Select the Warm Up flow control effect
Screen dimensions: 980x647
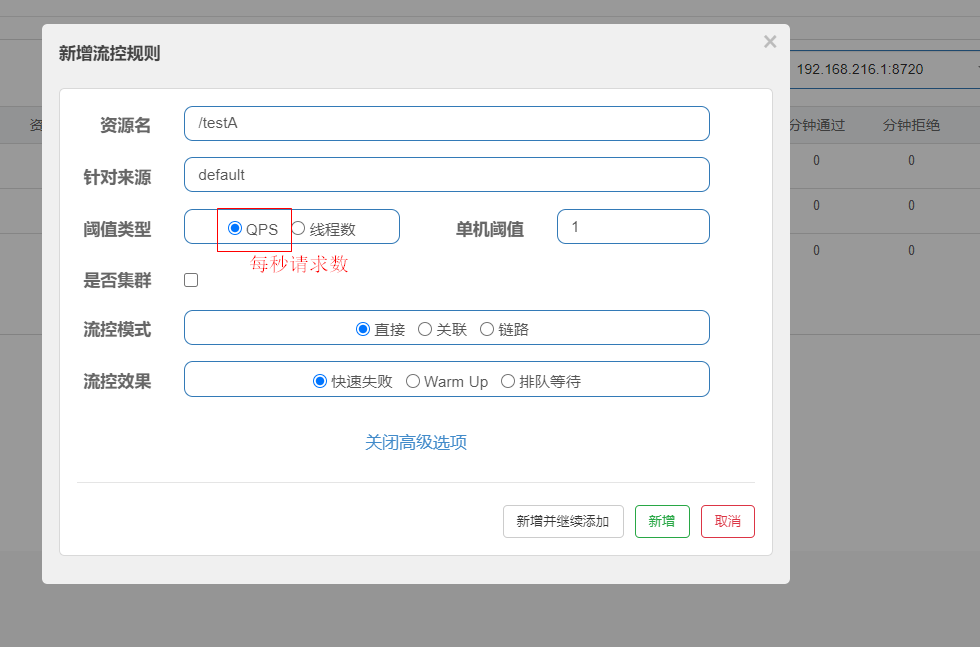[x=412, y=380]
